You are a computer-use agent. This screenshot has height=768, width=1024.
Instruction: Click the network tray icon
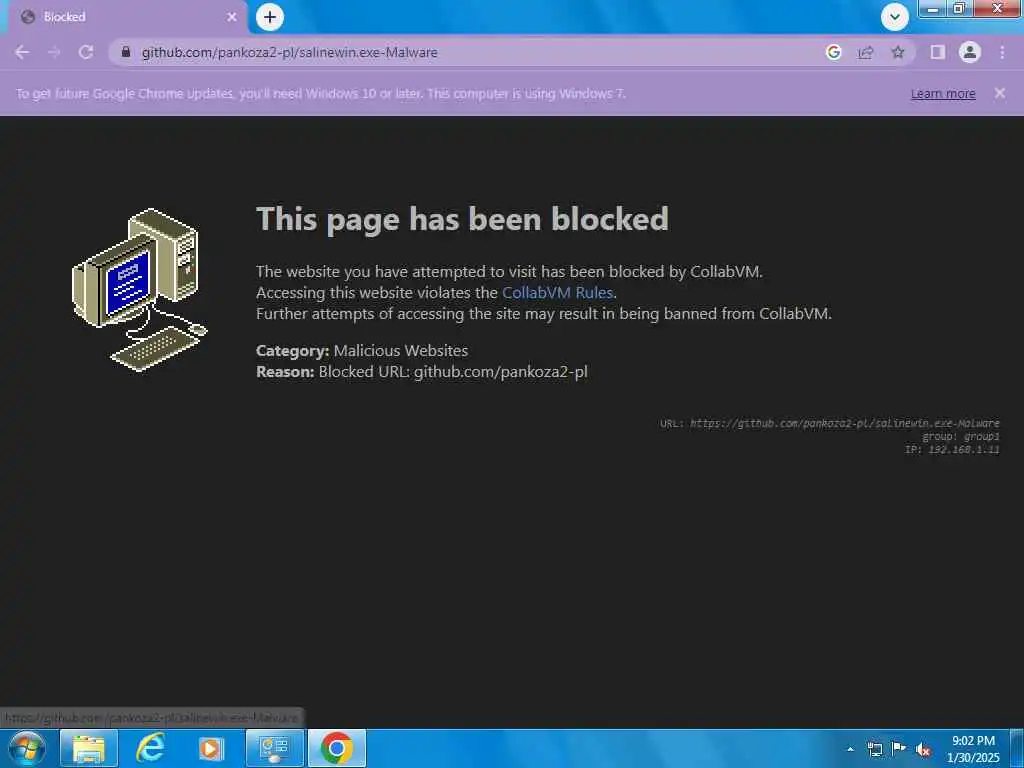(874, 749)
